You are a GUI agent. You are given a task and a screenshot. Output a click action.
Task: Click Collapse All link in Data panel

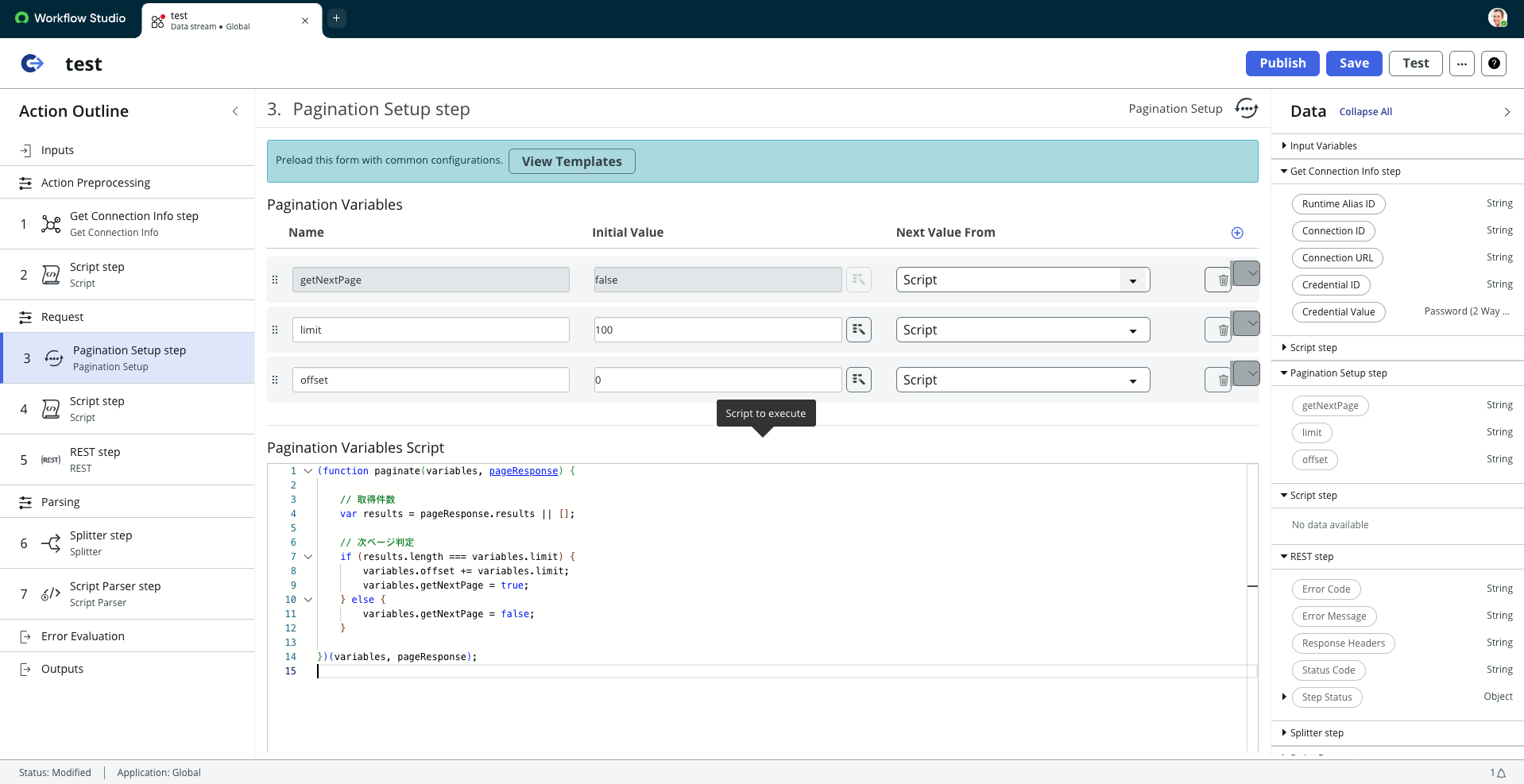1365,112
